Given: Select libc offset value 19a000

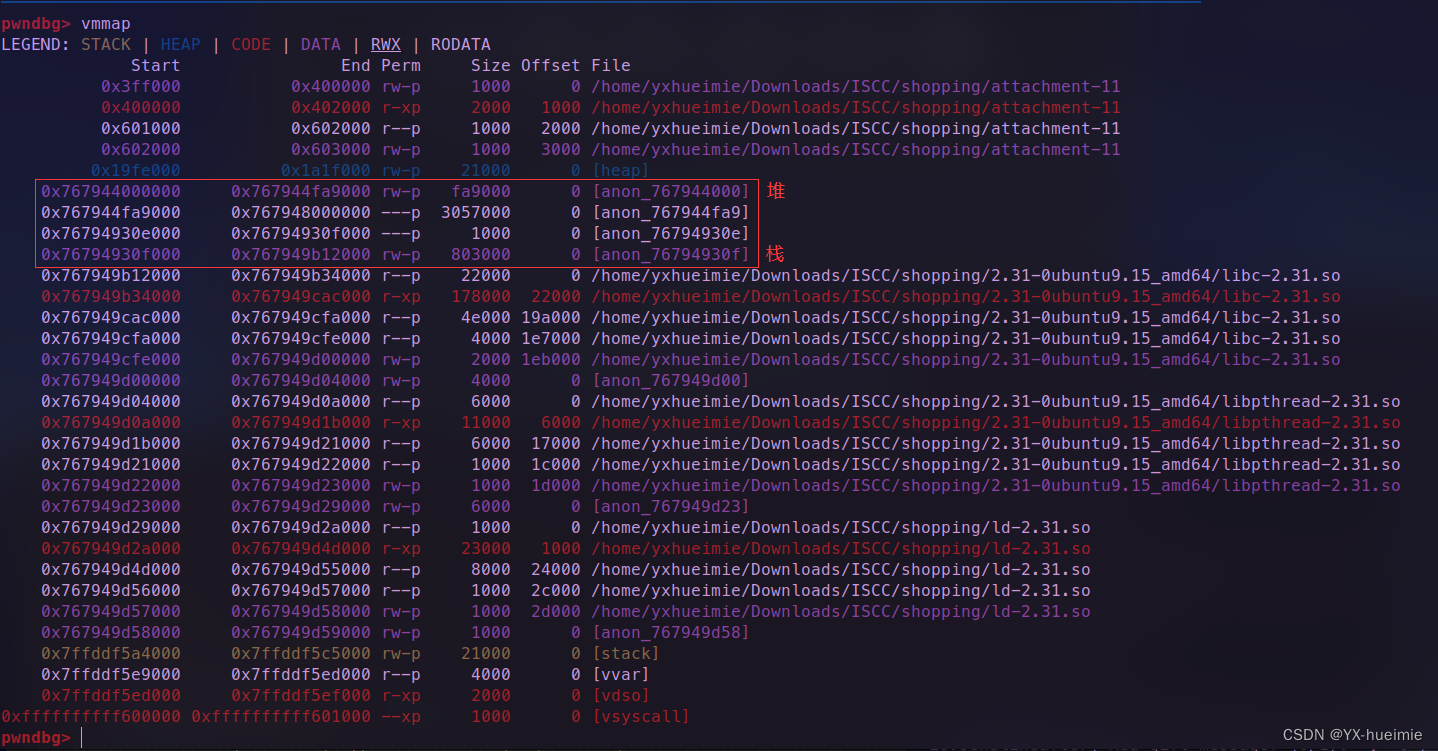Looking at the screenshot, I should point(551,317).
